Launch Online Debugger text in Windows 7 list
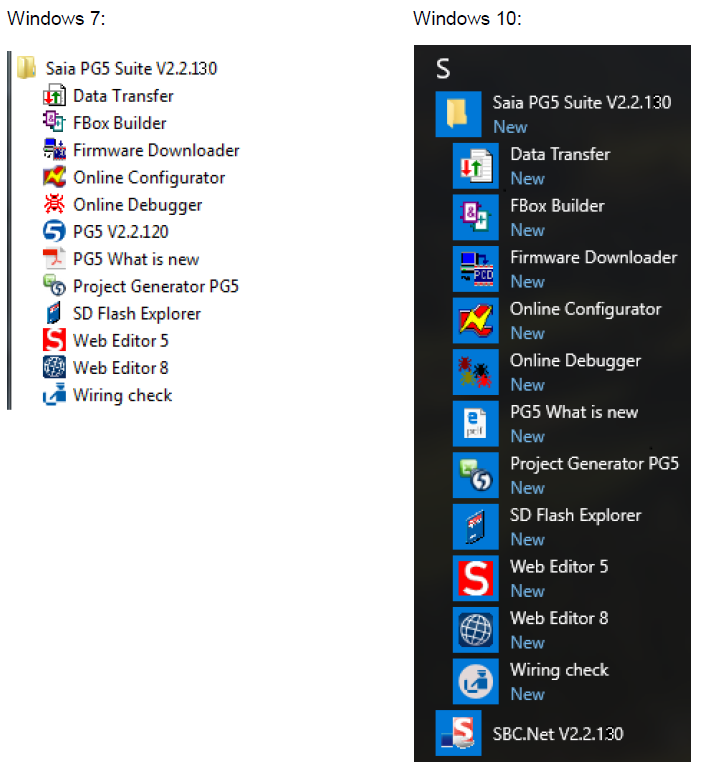This screenshot has width=701, height=766. (x=137, y=205)
